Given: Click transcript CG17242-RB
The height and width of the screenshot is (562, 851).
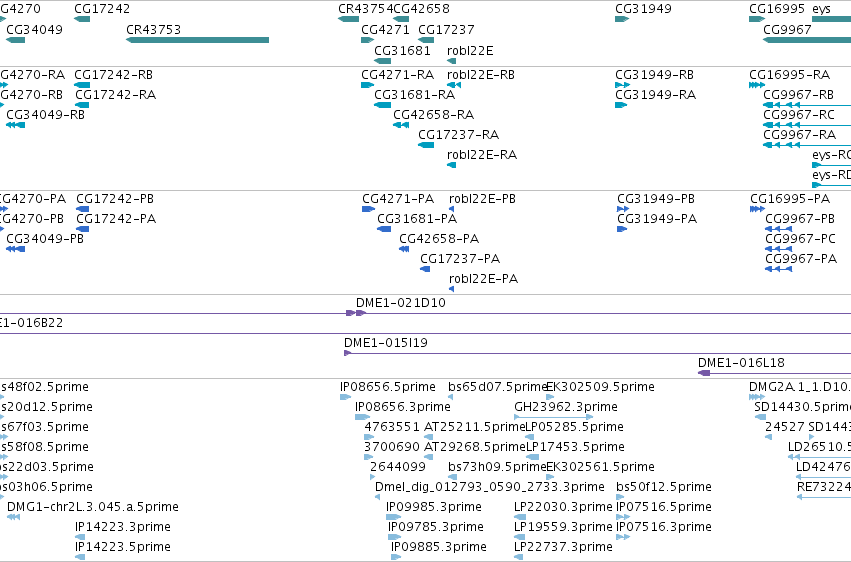Looking at the screenshot, I should [x=113, y=74].
